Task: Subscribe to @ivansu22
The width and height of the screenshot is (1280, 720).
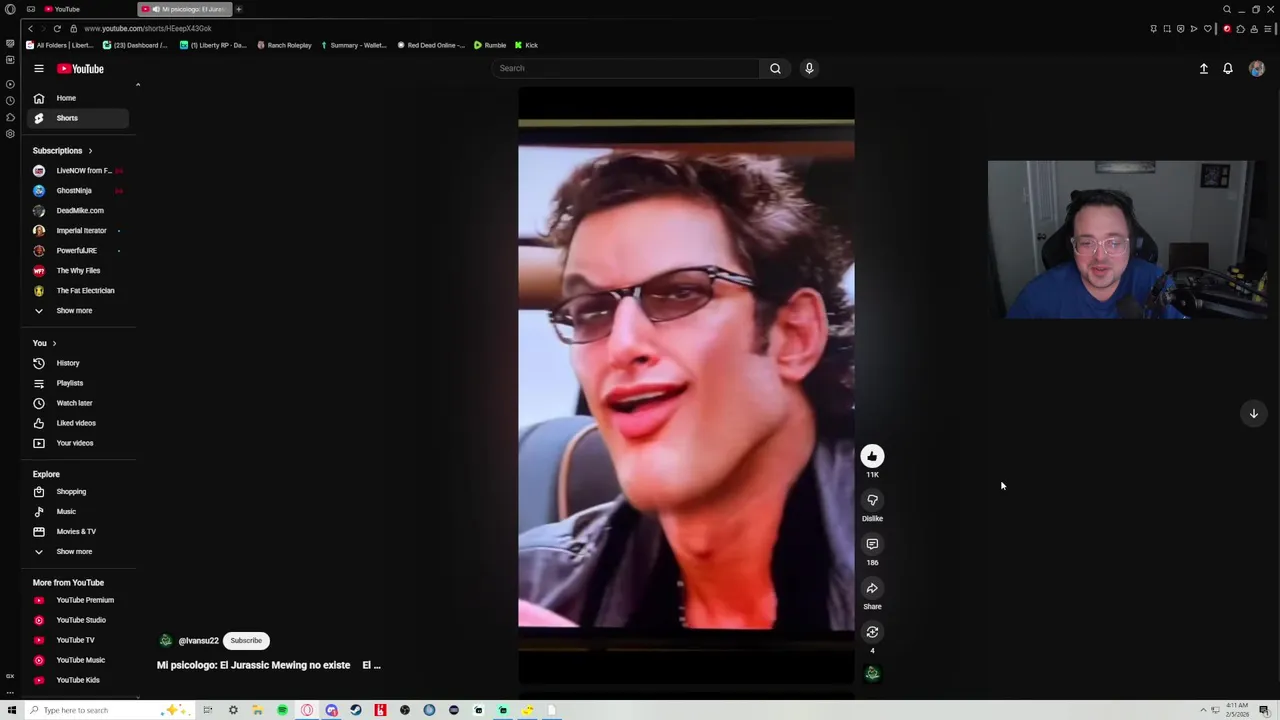Action: click(x=246, y=641)
